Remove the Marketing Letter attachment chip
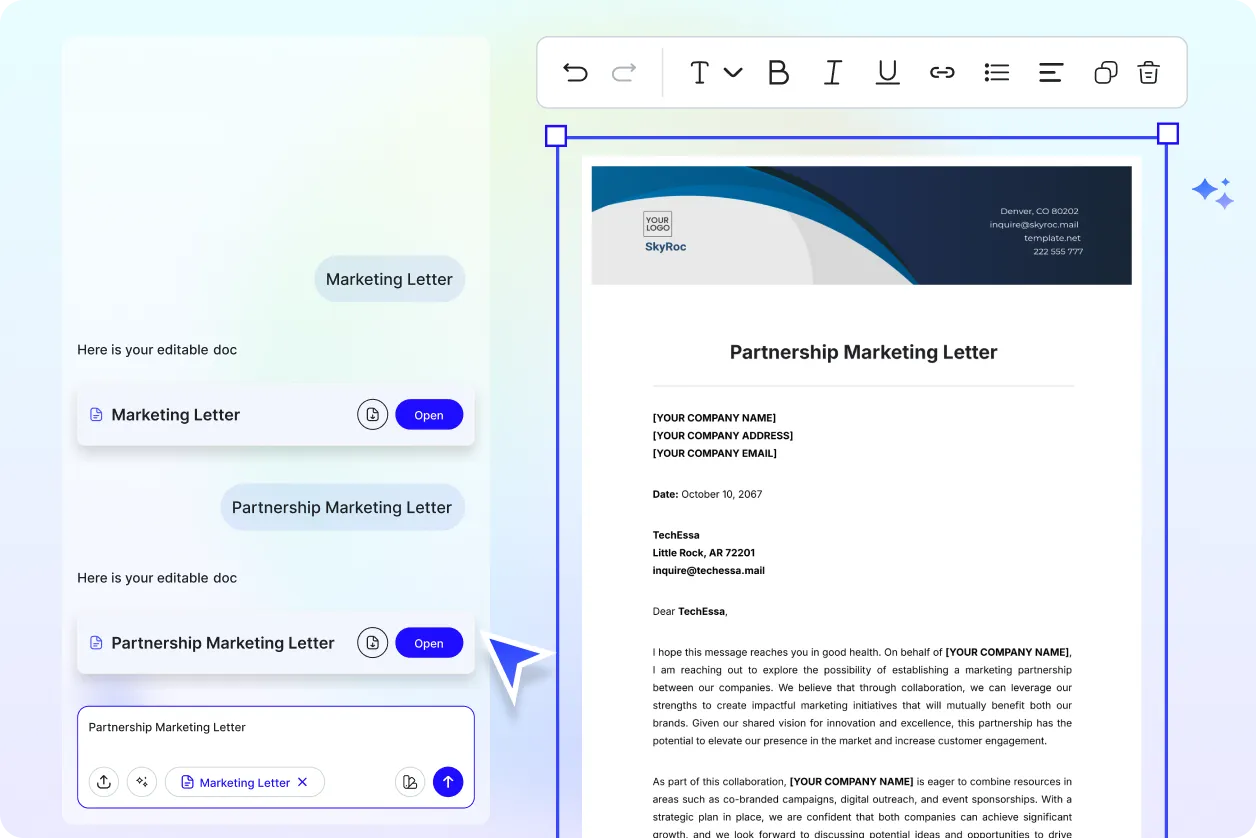 click(303, 782)
